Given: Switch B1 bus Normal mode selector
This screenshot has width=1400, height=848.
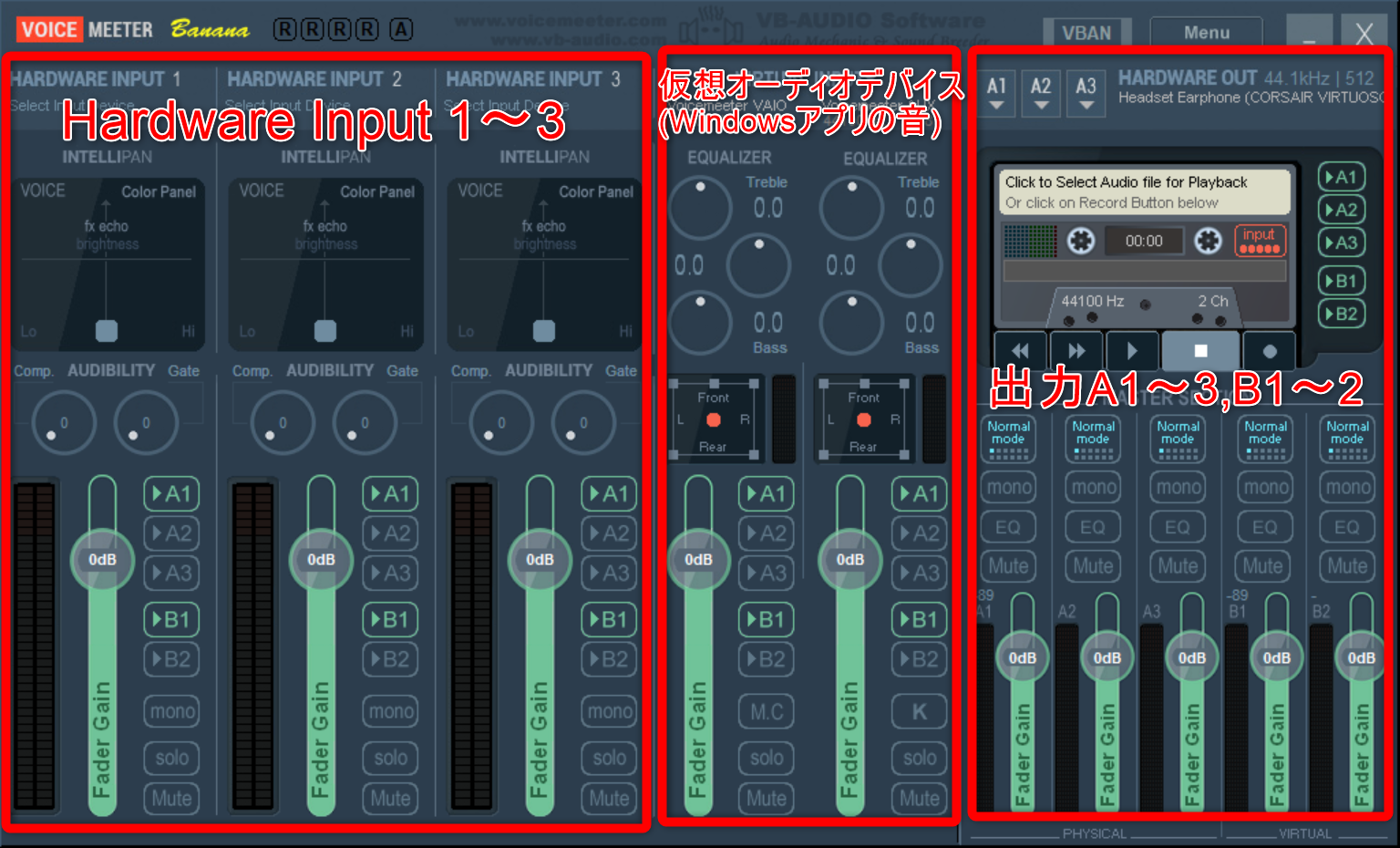Looking at the screenshot, I should (x=1265, y=439).
